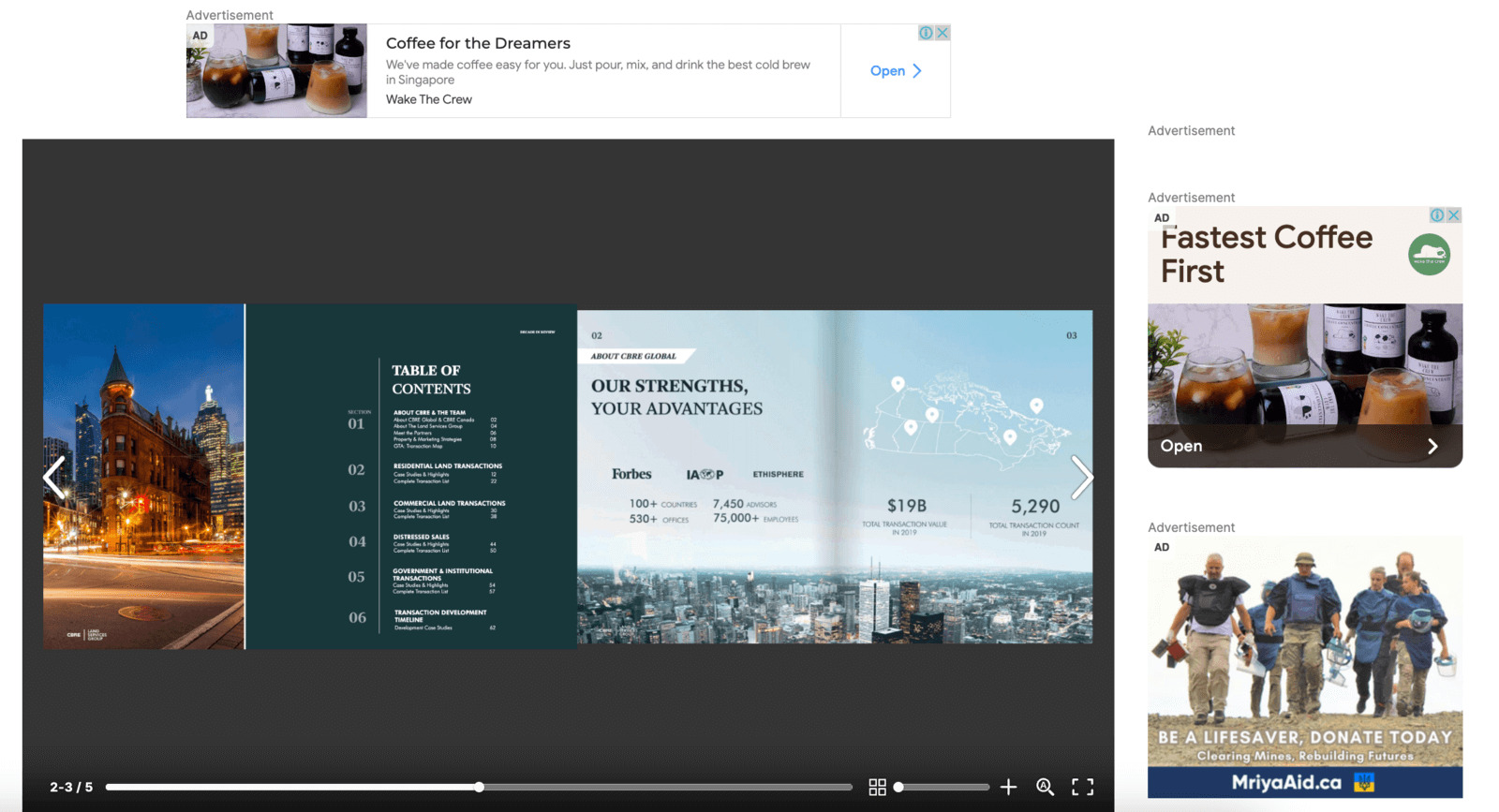Open the Coffee for the Dreamers ad
The height and width of the screenshot is (812, 1499).
(x=896, y=71)
